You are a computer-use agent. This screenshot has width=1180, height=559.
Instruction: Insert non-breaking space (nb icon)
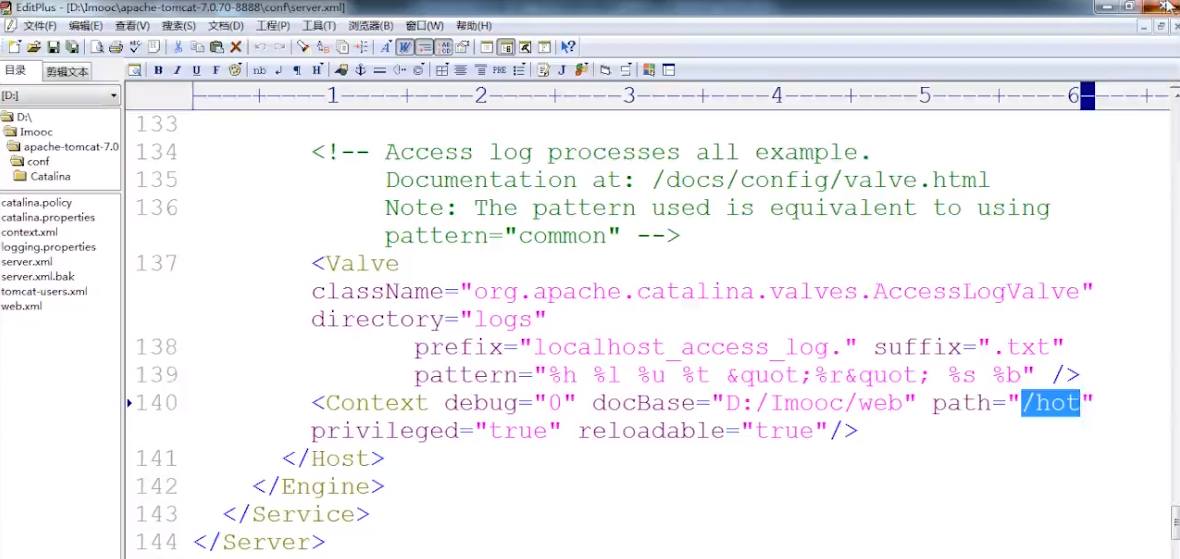(x=259, y=70)
